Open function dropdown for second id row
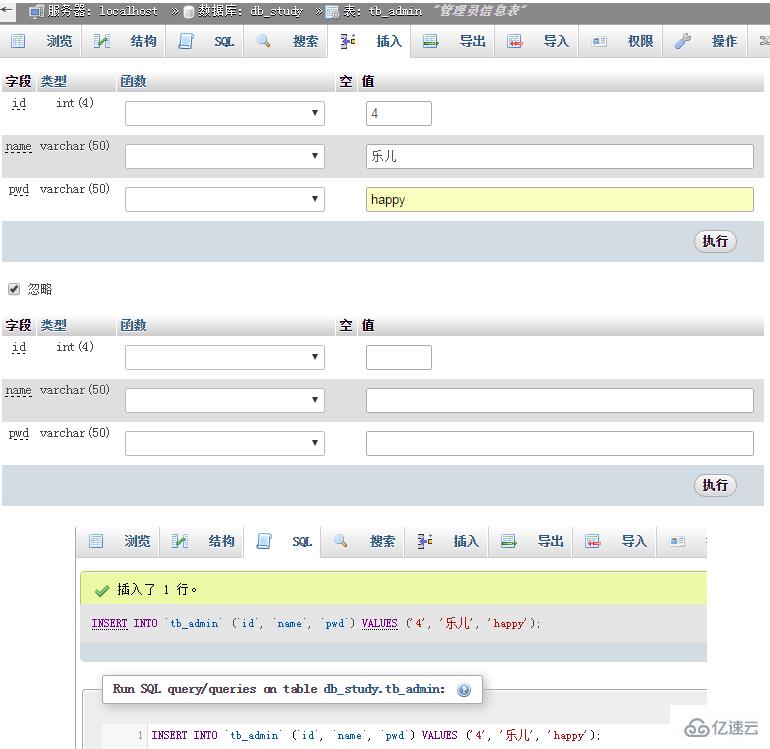The image size is (770, 749). (224, 357)
